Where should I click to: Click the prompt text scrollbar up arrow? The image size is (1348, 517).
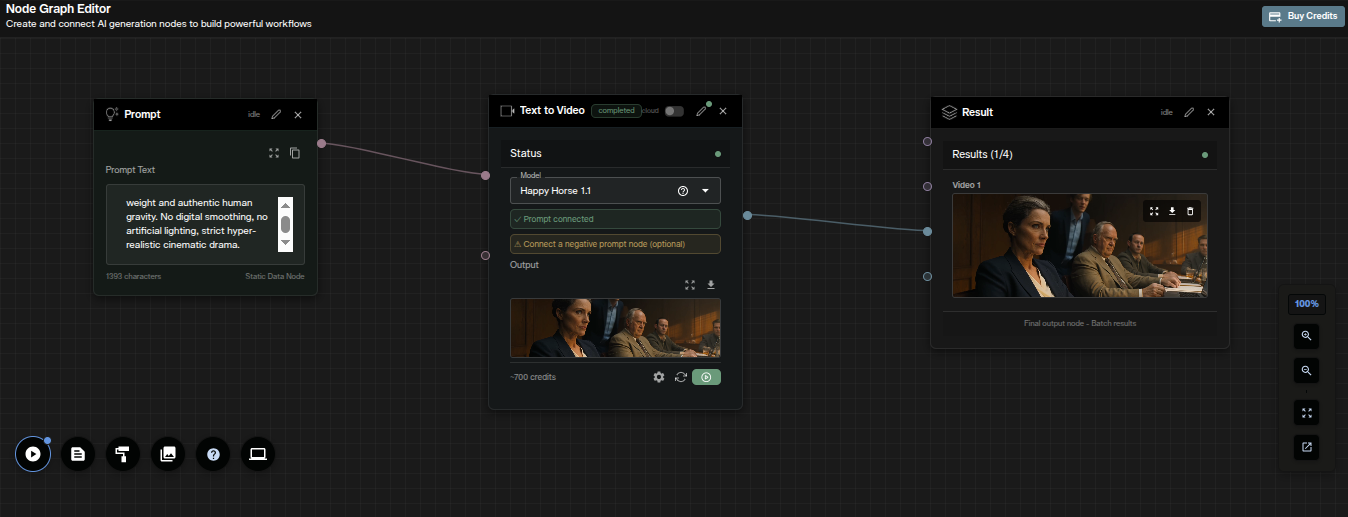coord(285,204)
